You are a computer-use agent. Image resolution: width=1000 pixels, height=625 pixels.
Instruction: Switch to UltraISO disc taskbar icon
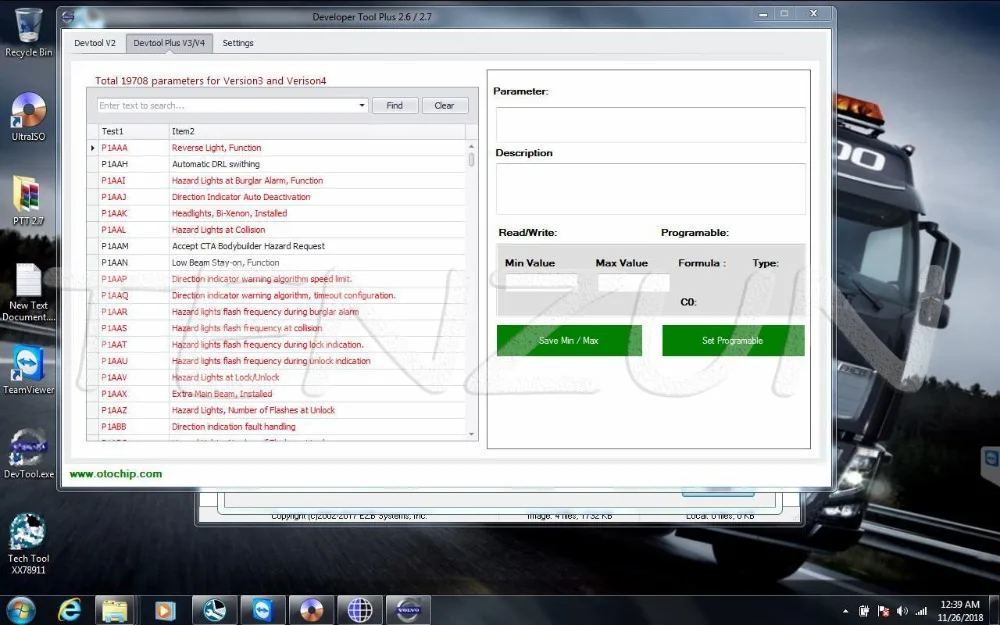311,610
